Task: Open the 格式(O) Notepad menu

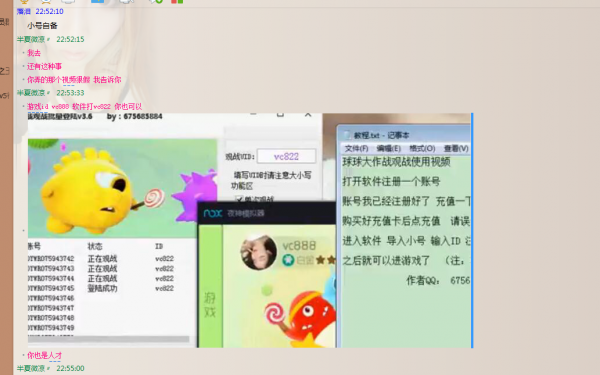Action: pos(422,148)
